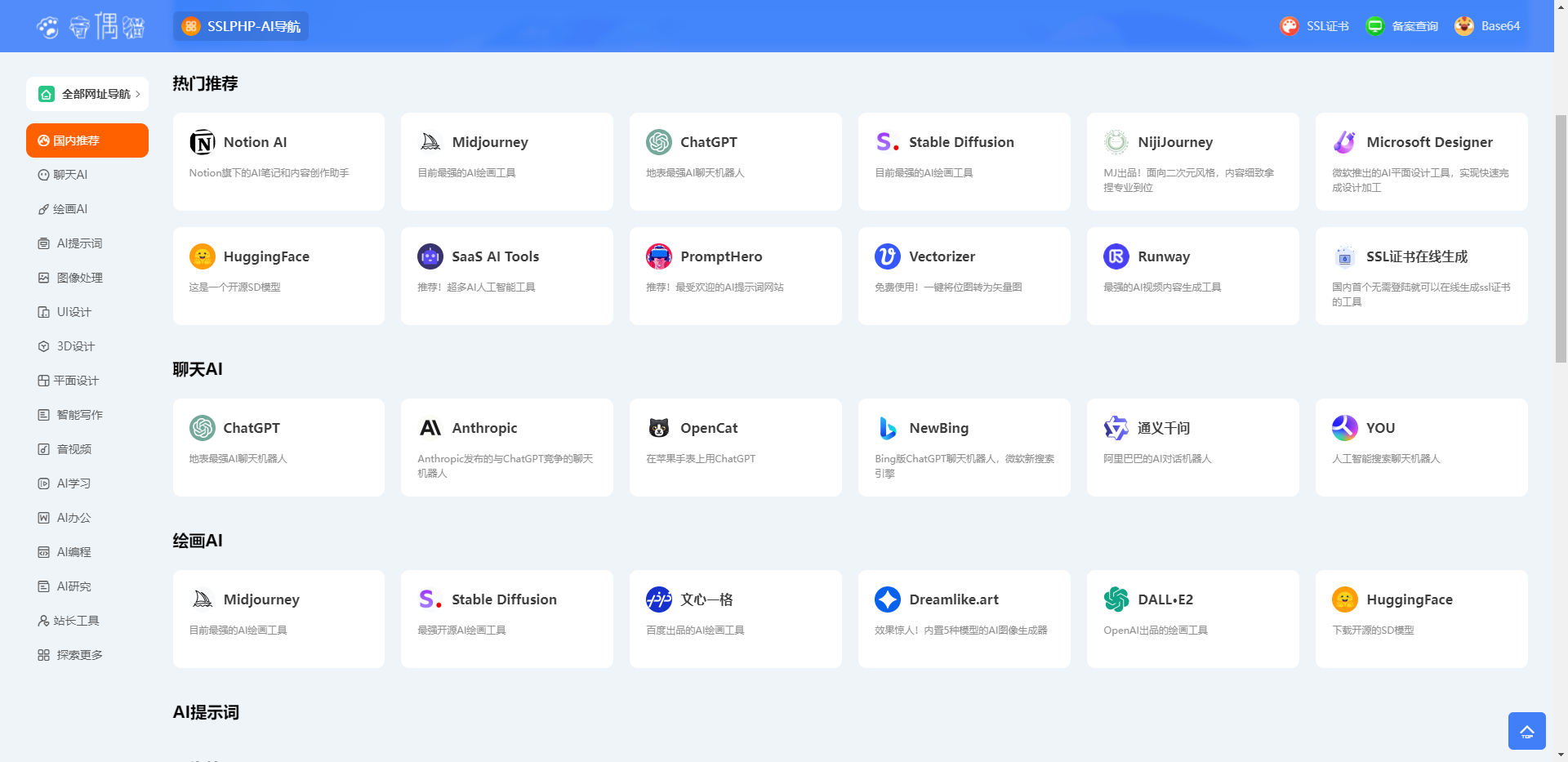Click the 备案查询 green icon in header
Viewport: 1568px width, 762px height.
pos(1375,26)
